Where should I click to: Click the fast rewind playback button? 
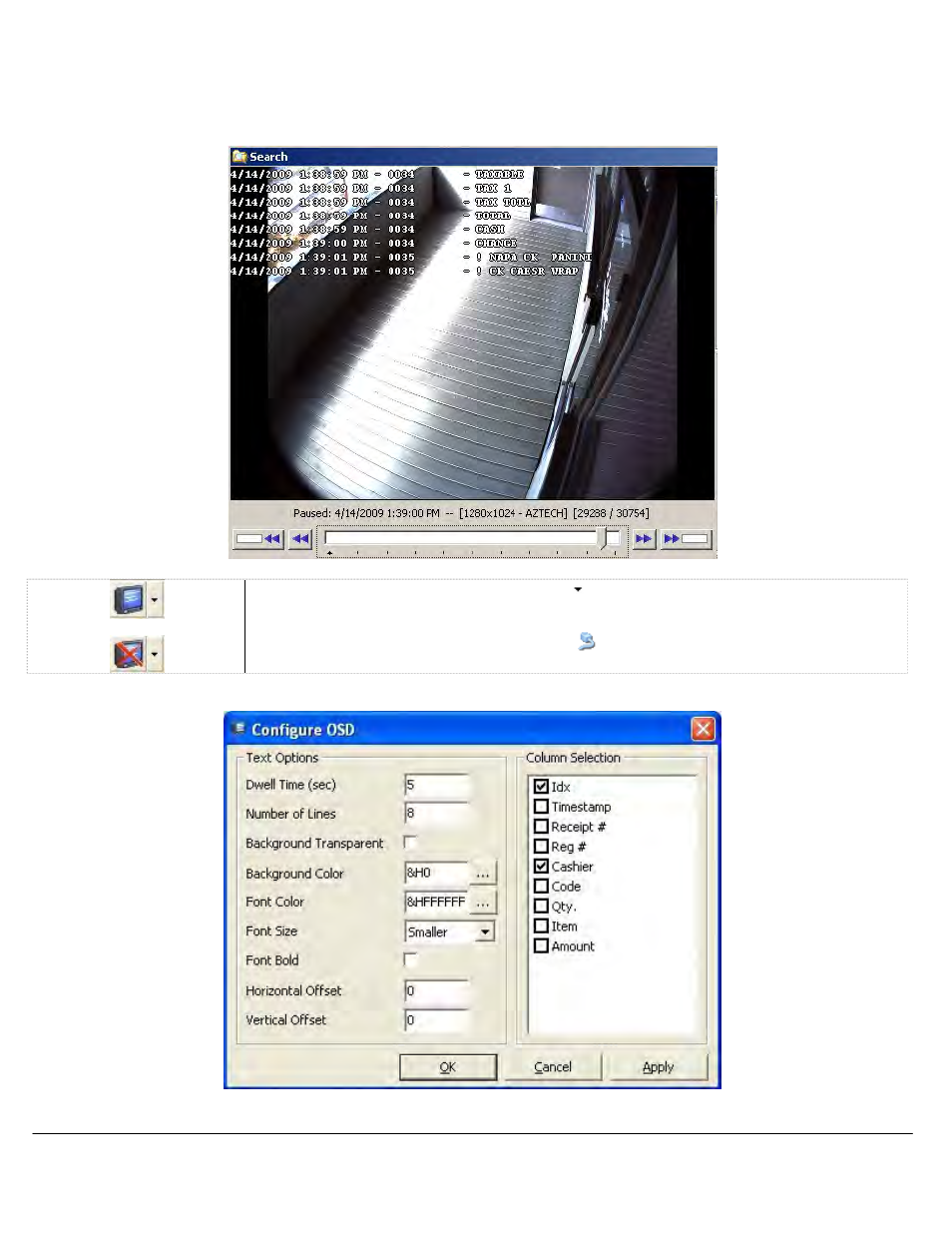click(258, 539)
